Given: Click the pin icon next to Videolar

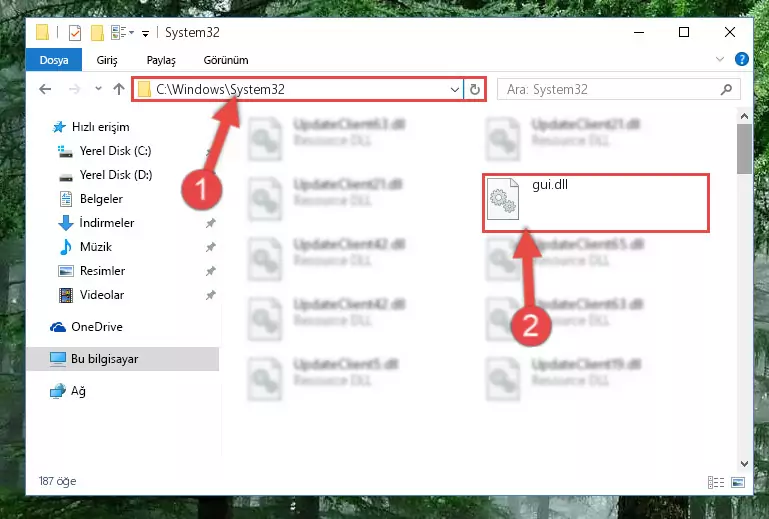Looking at the screenshot, I should click(x=210, y=295).
